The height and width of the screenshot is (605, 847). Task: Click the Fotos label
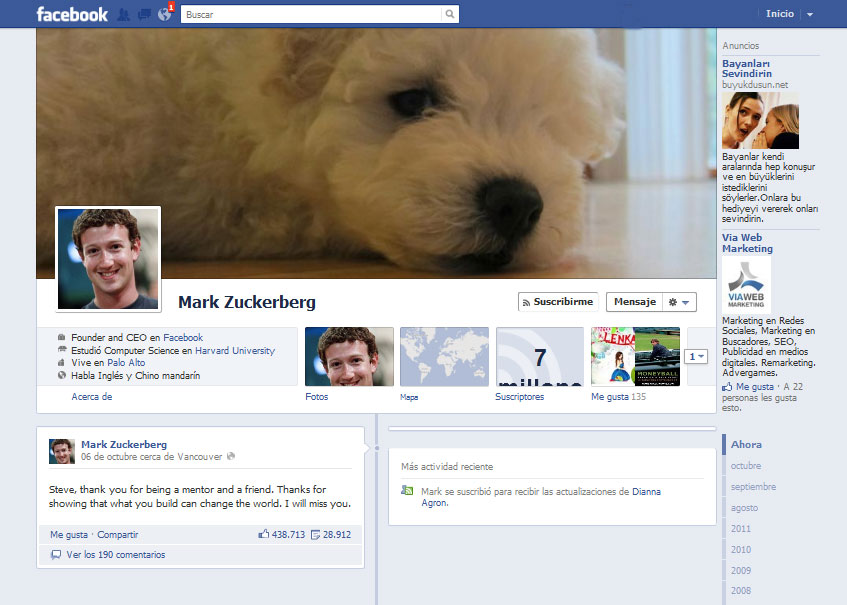click(317, 396)
